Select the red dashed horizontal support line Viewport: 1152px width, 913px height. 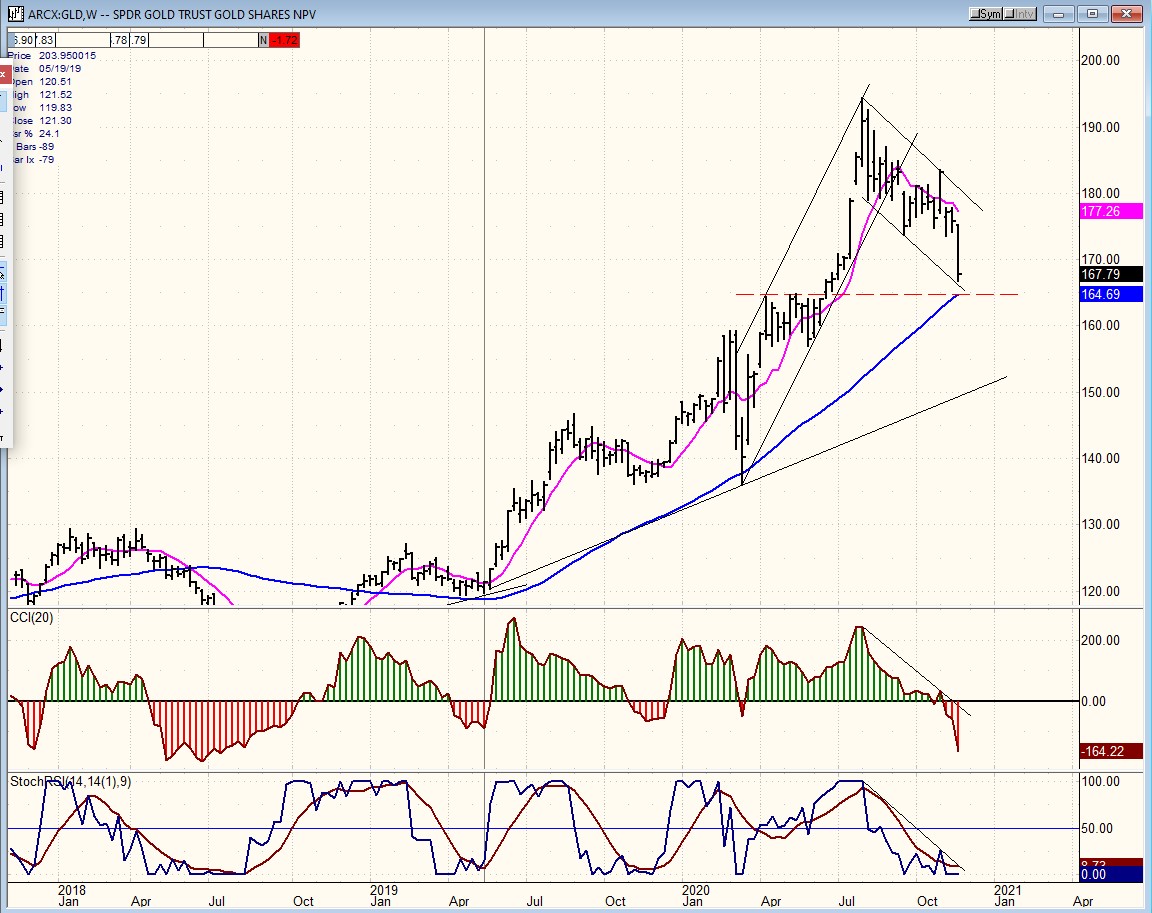pos(877,295)
